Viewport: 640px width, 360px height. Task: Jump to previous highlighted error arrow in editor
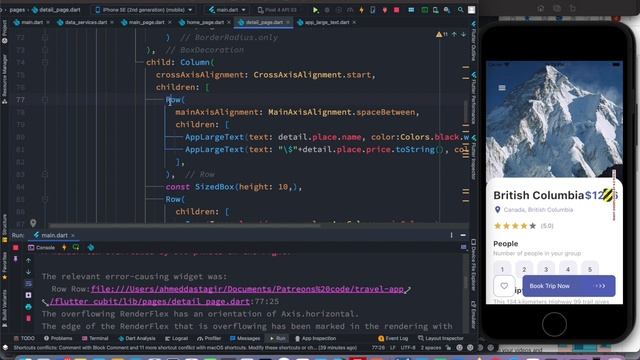[454, 35]
